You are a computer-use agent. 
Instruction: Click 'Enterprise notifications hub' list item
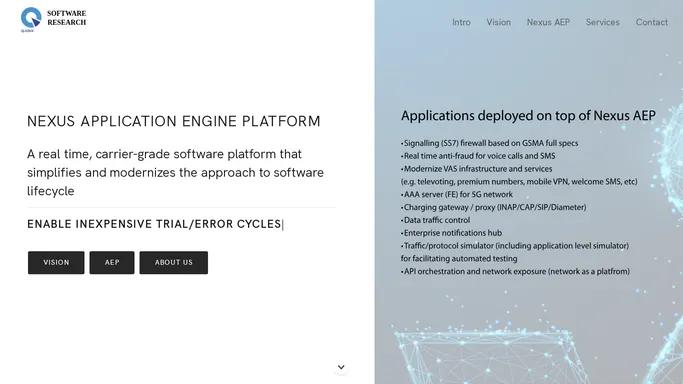[x=451, y=233]
